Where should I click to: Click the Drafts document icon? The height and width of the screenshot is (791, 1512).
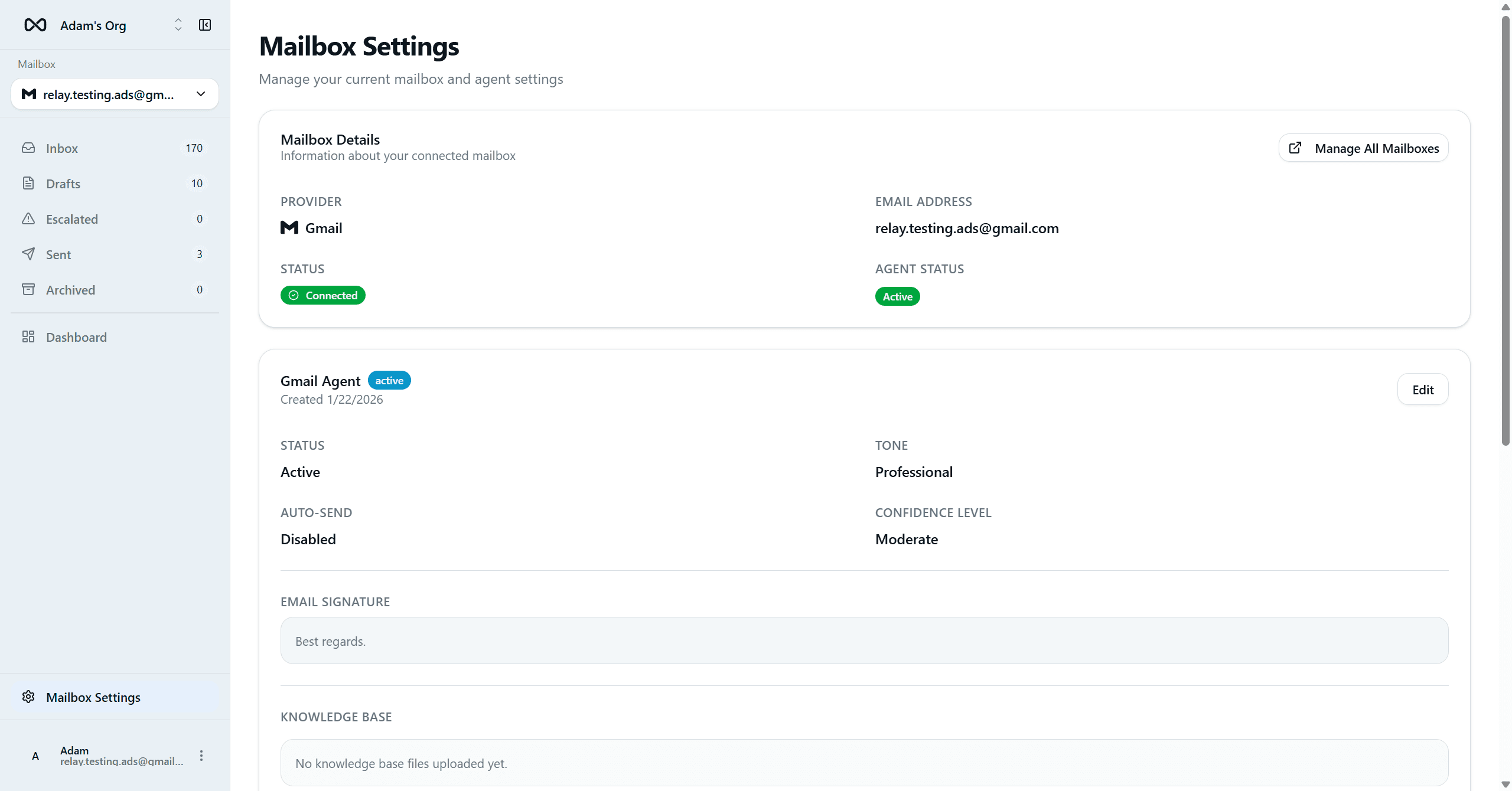[28, 183]
